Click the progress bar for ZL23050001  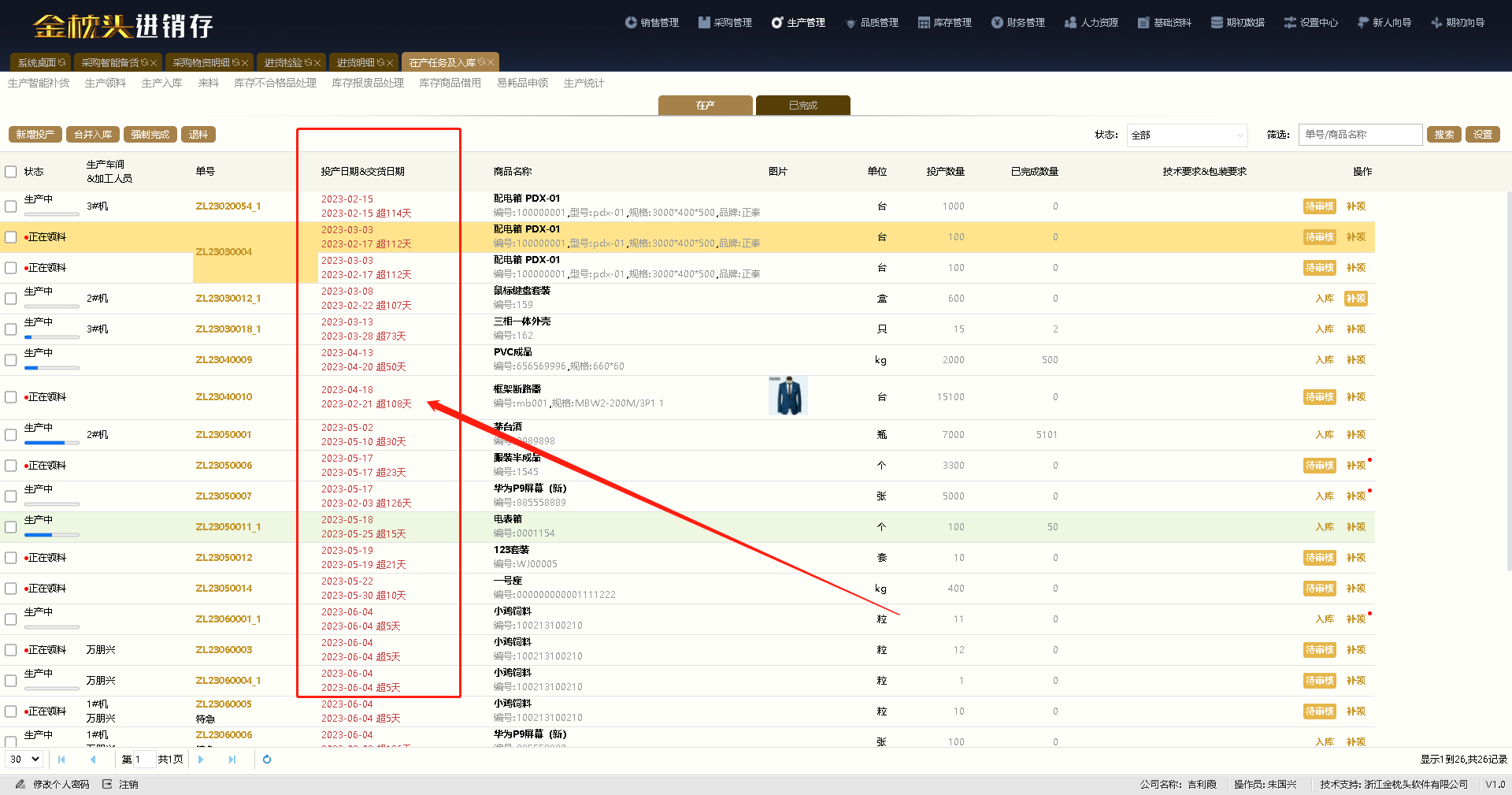(52, 443)
